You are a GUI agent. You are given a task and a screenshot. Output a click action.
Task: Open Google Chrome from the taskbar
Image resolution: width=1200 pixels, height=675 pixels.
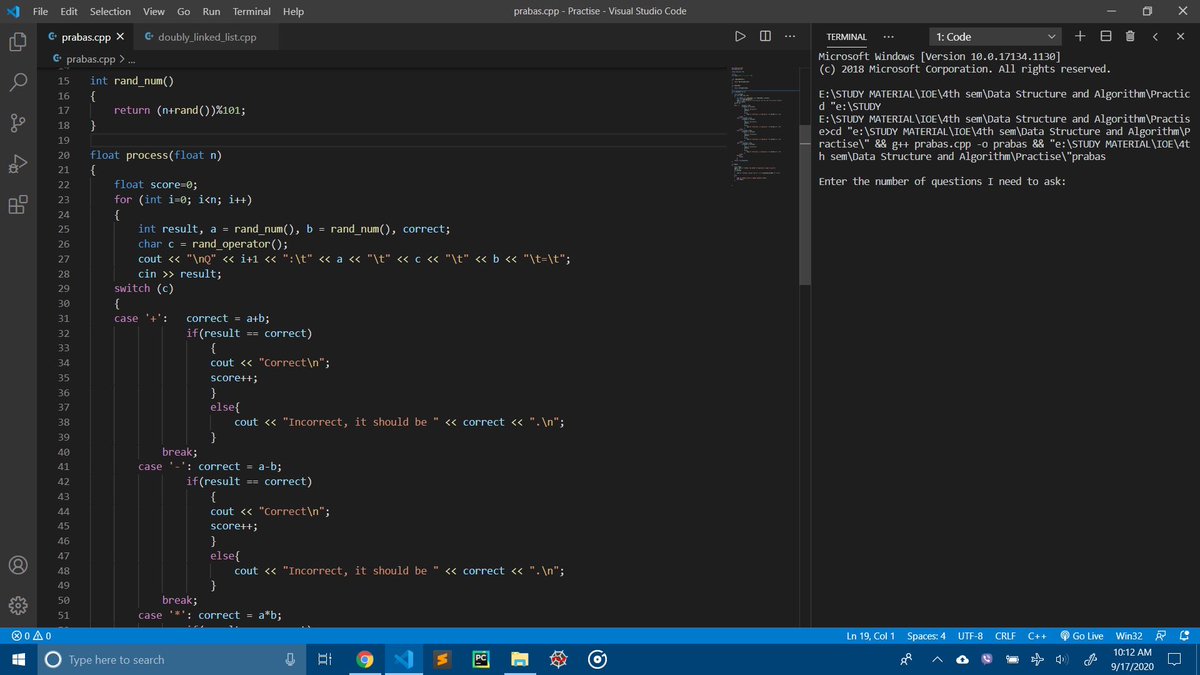366,660
